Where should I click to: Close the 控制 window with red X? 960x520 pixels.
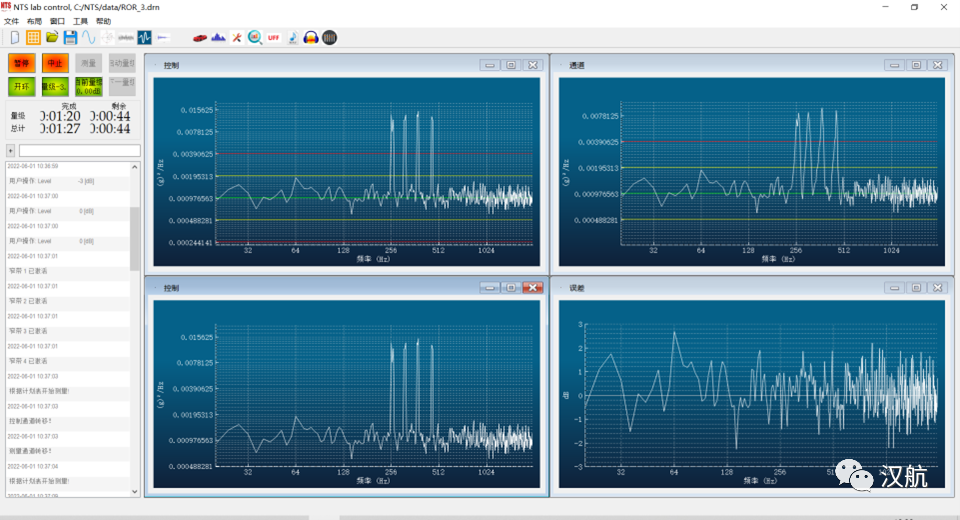(x=533, y=288)
